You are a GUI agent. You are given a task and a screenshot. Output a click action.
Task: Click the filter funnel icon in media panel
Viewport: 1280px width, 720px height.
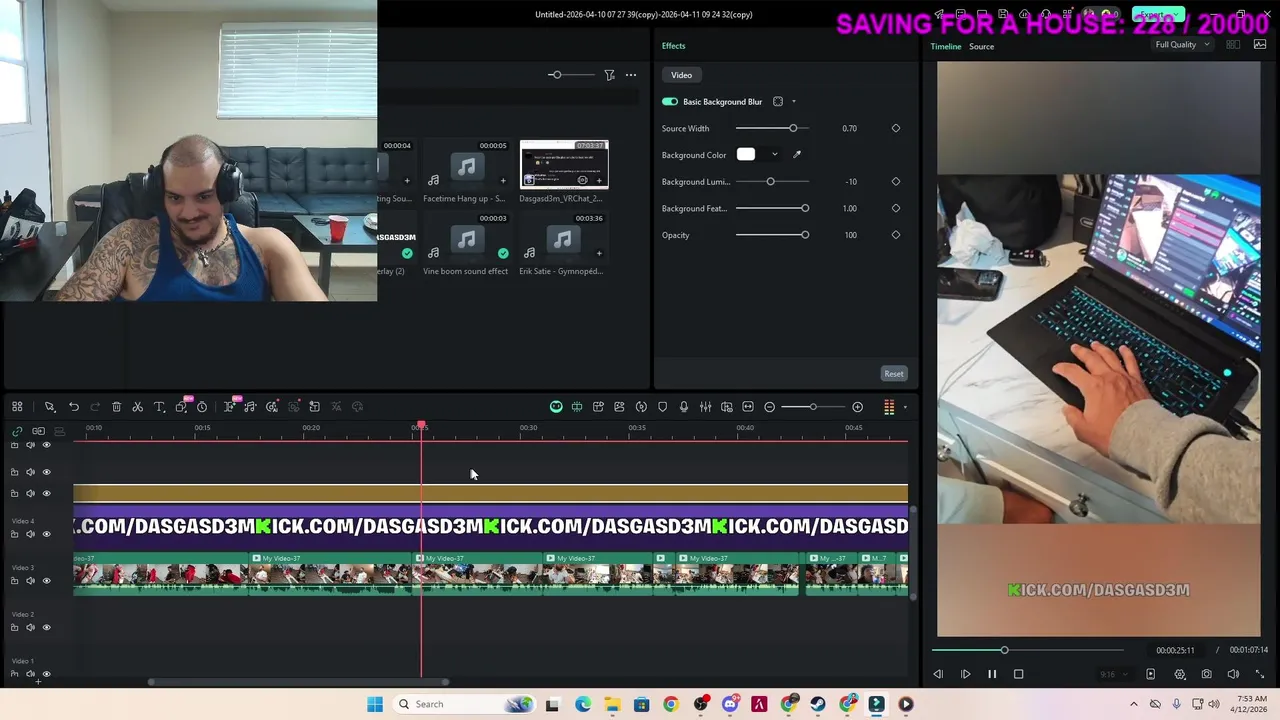click(609, 75)
